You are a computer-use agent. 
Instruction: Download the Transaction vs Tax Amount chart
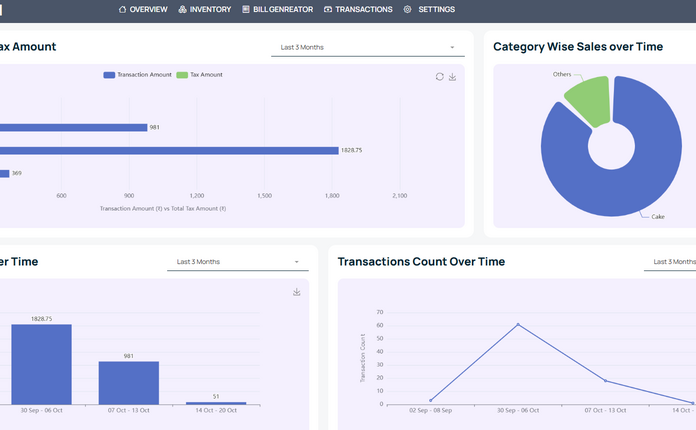pos(452,76)
